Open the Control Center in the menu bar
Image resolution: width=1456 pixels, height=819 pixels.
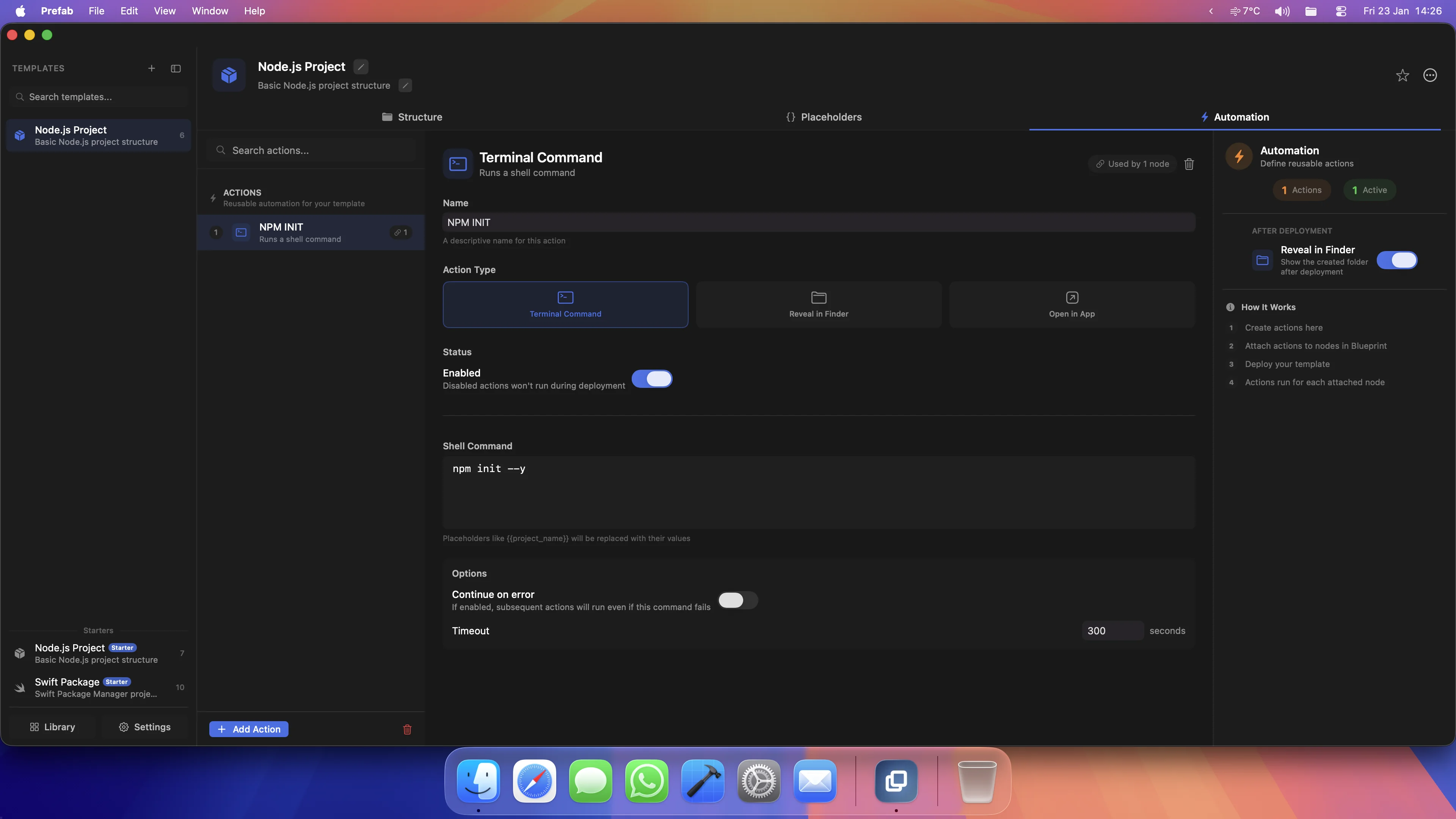click(1341, 11)
